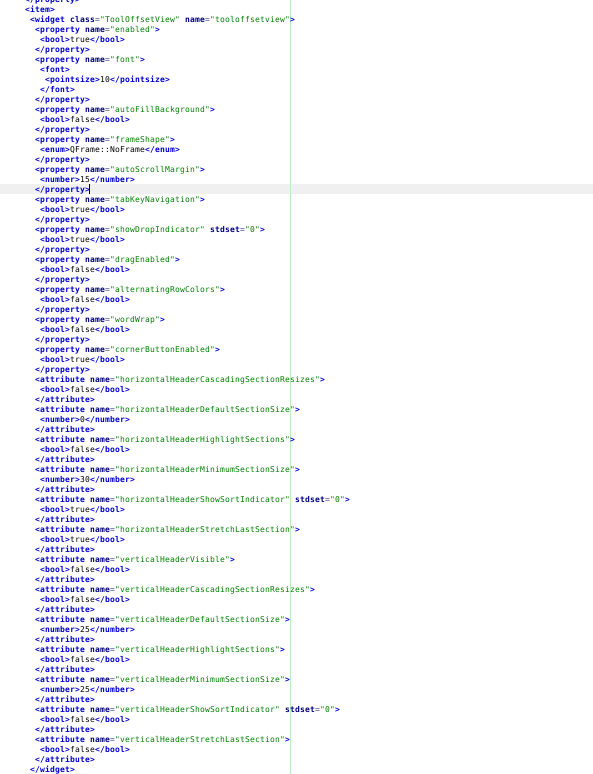Click the tabKeyNavigation property line
Viewport: 593px width, 774px height.
(x=119, y=199)
